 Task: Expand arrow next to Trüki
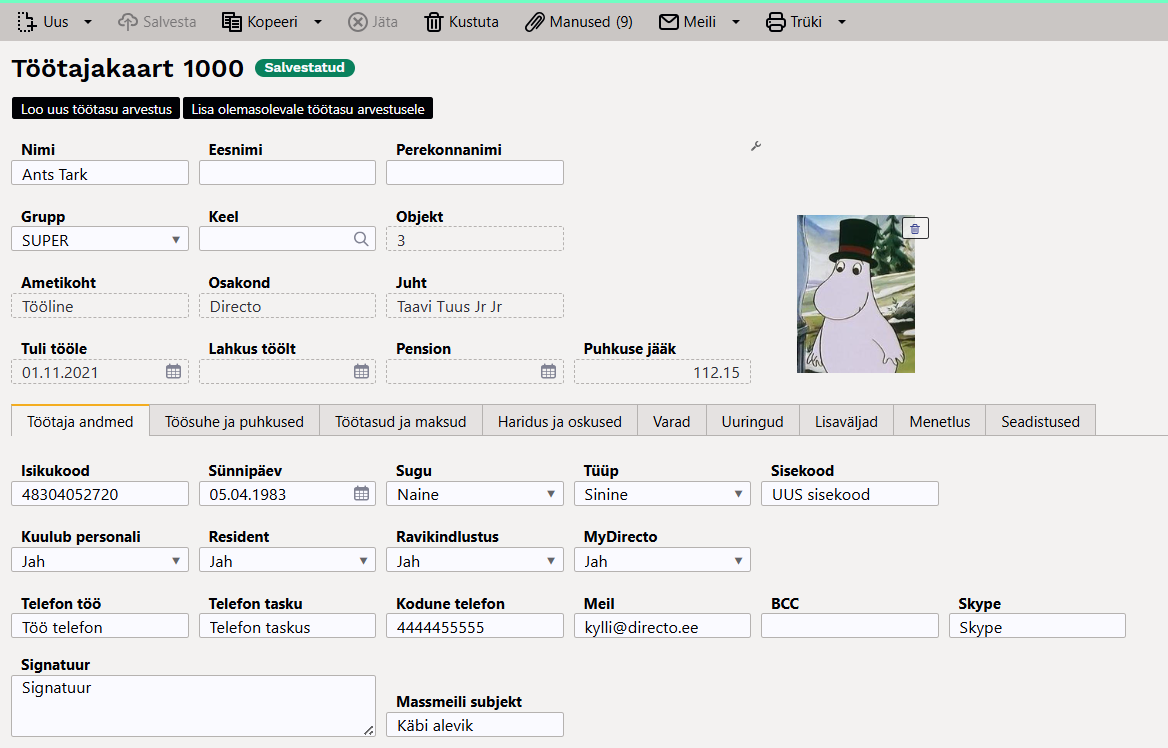pos(841,22)
